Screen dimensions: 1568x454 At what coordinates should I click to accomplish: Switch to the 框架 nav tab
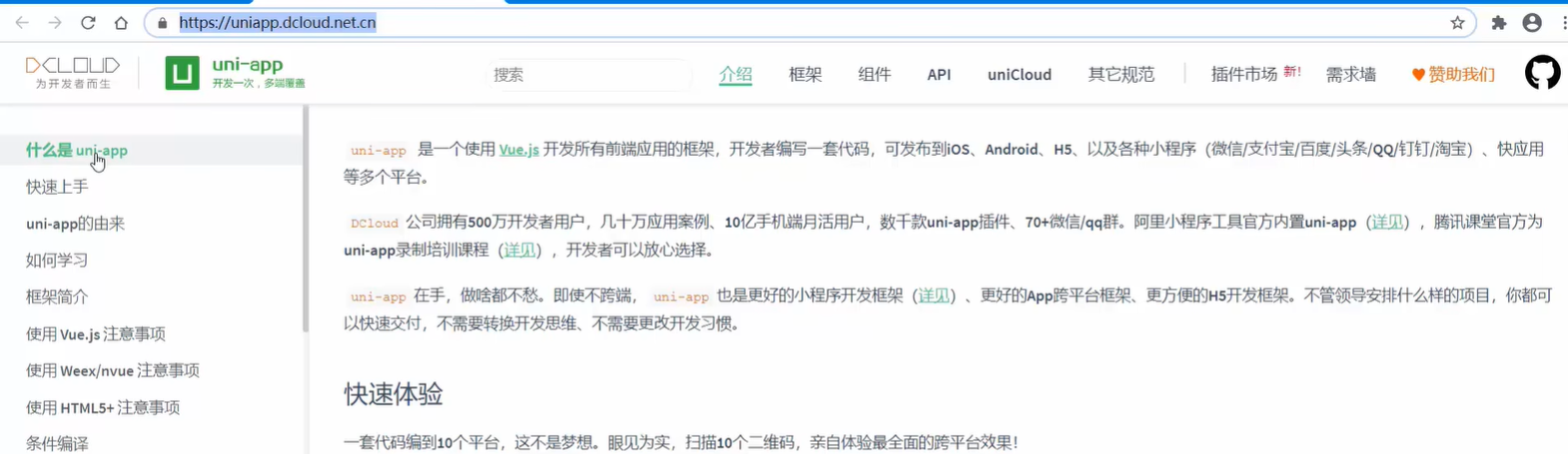pos(805,74)
